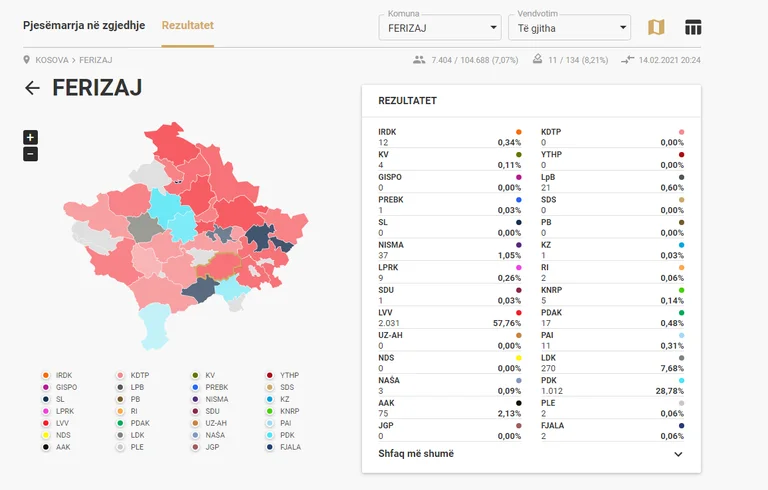Toggle PDK in map legend
Screen dimensions: 768x490
[x=280, y=435]
